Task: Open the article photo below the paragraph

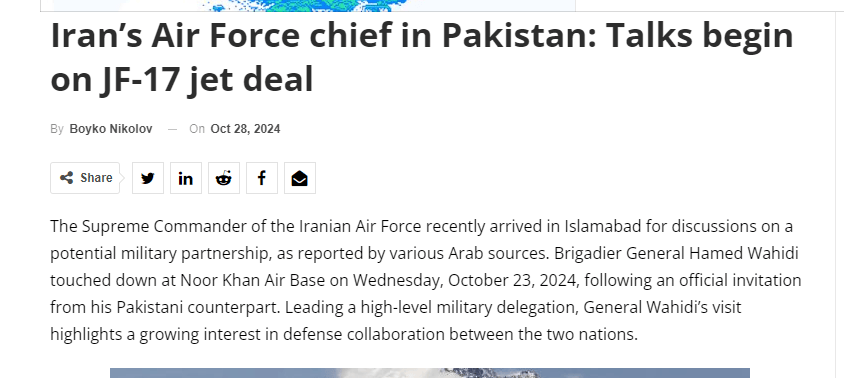Action: point(430,373)
